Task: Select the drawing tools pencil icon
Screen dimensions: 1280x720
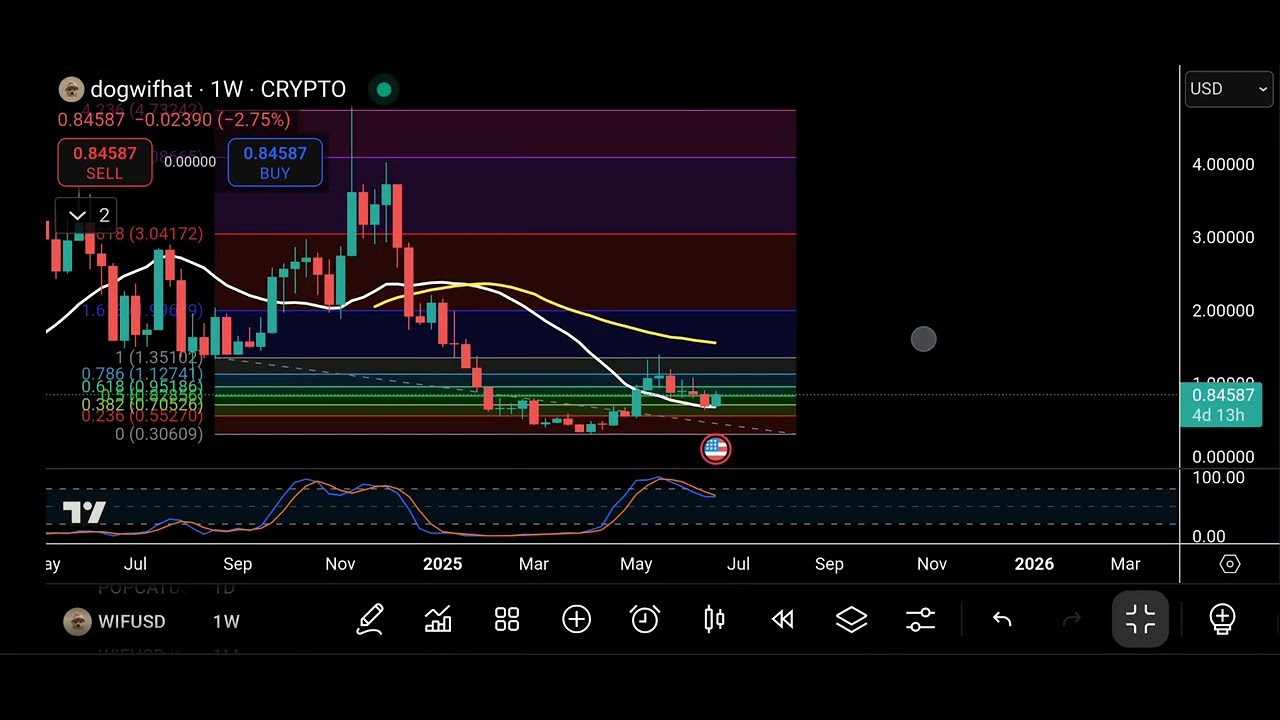Action: tap(371, 620)
